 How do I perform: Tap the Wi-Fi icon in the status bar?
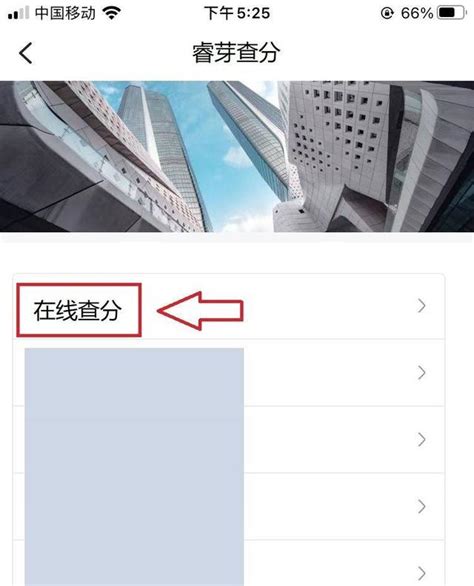[x=111, y=13]
